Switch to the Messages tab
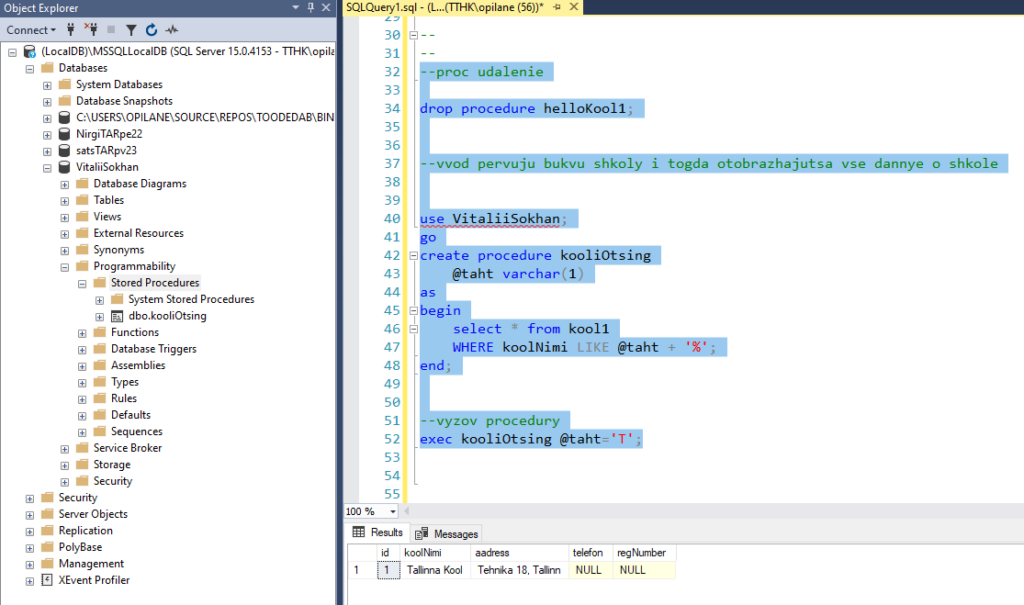Screen dimensions: 1024x605 447,534
